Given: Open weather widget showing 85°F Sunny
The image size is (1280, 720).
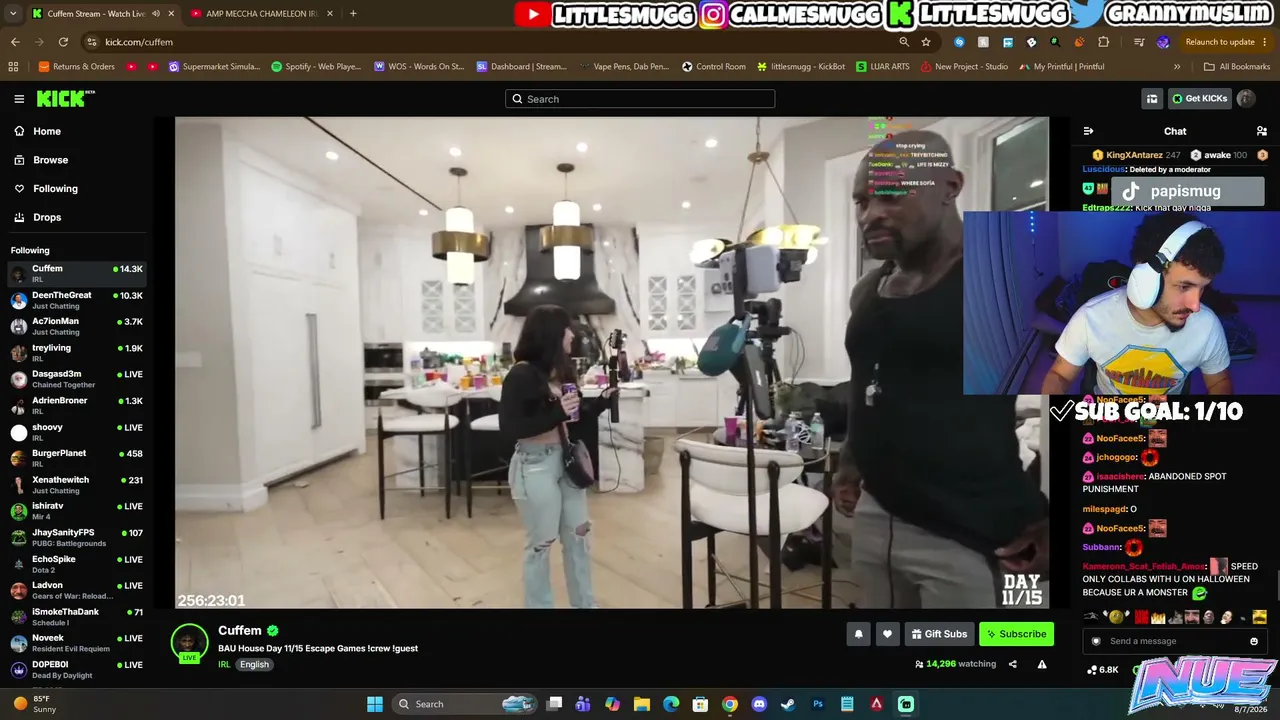Looking at the screenshot, I should point(35,704).
